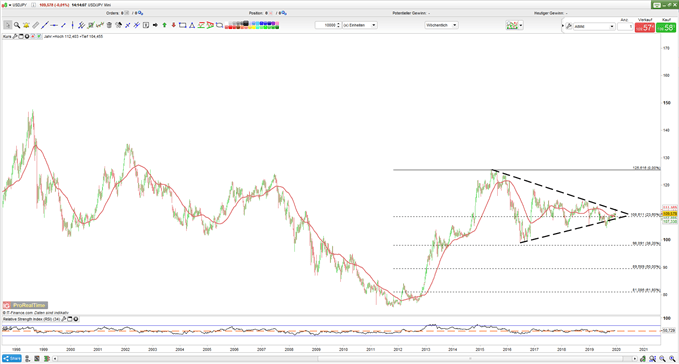This screenshot has height=364, width=679.
Task: Pick the trend line drawing tool
Action: (x=45, y=25)
